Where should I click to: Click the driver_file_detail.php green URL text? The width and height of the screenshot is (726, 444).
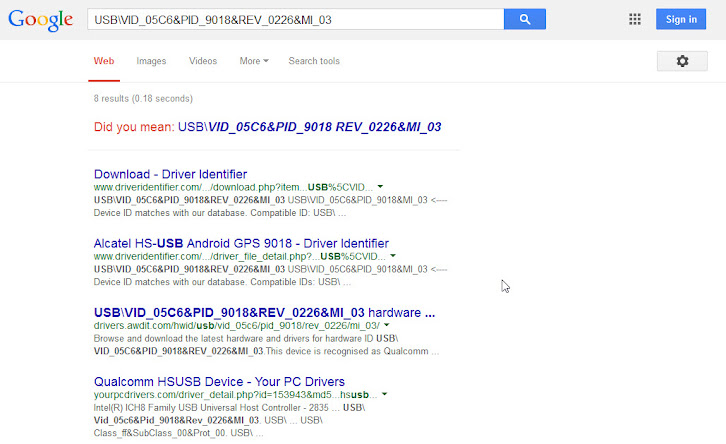[239, 256]
